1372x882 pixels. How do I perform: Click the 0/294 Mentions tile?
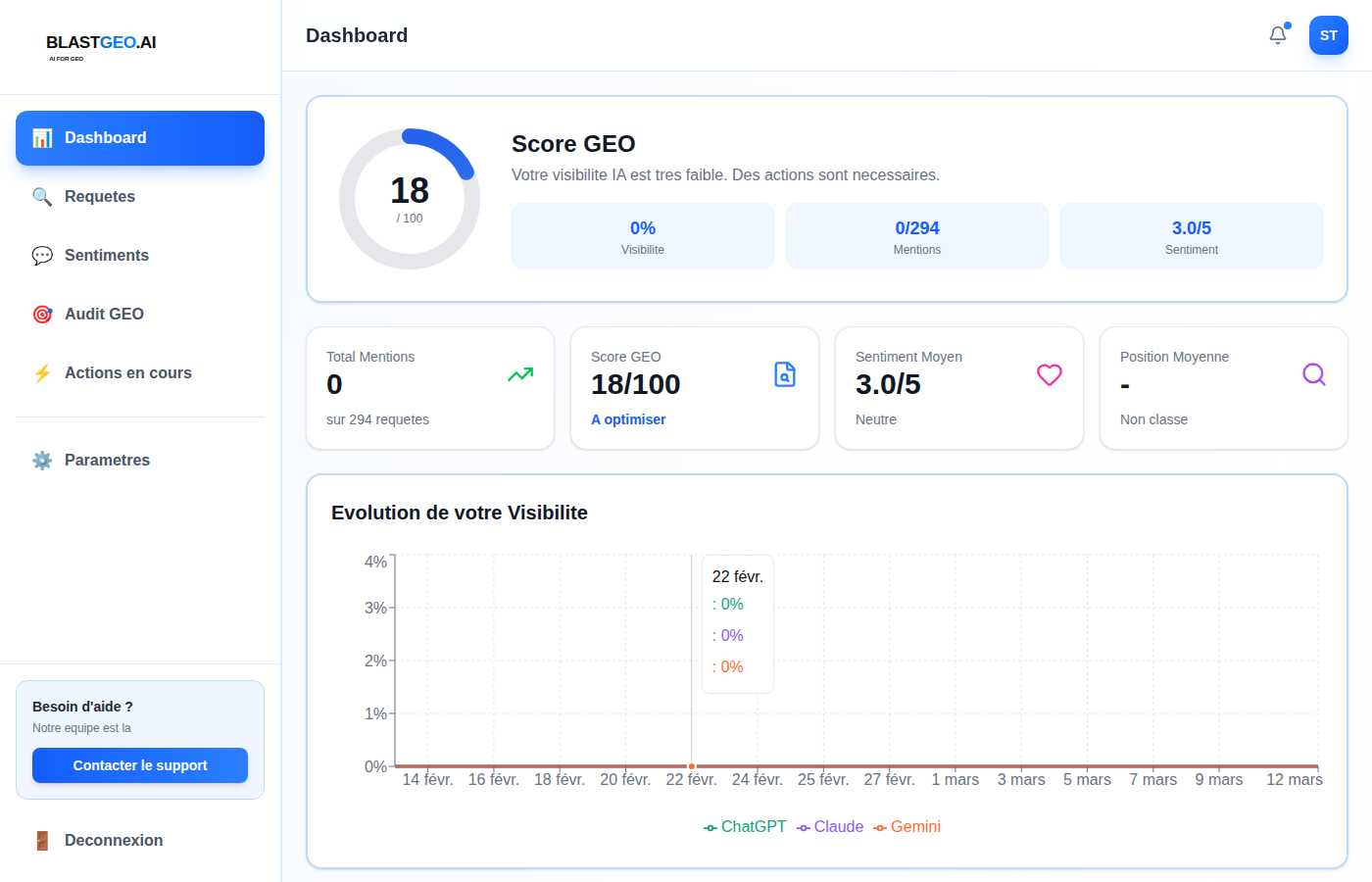pos(917,236)
